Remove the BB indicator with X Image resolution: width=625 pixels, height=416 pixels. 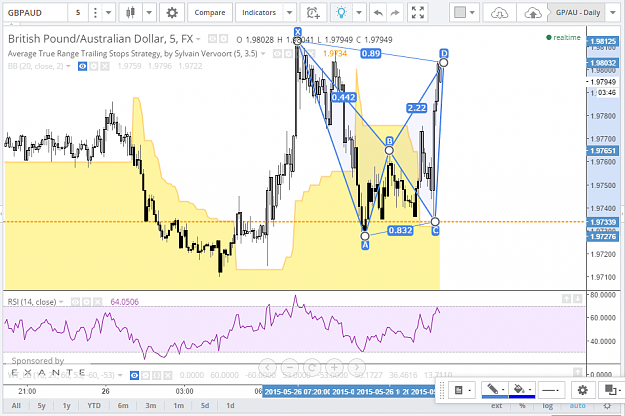coord(104,66)
